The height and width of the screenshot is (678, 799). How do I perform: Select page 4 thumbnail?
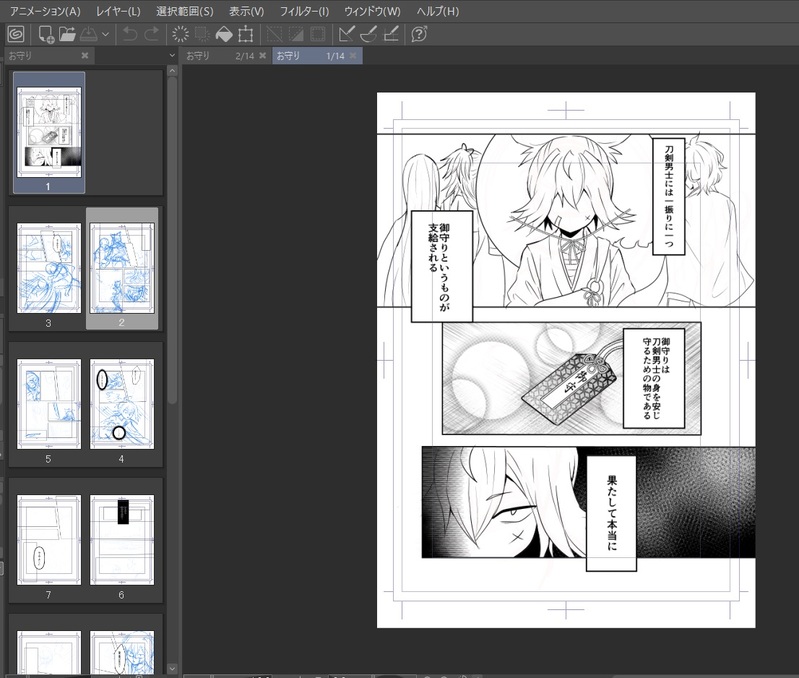[122, 404]
